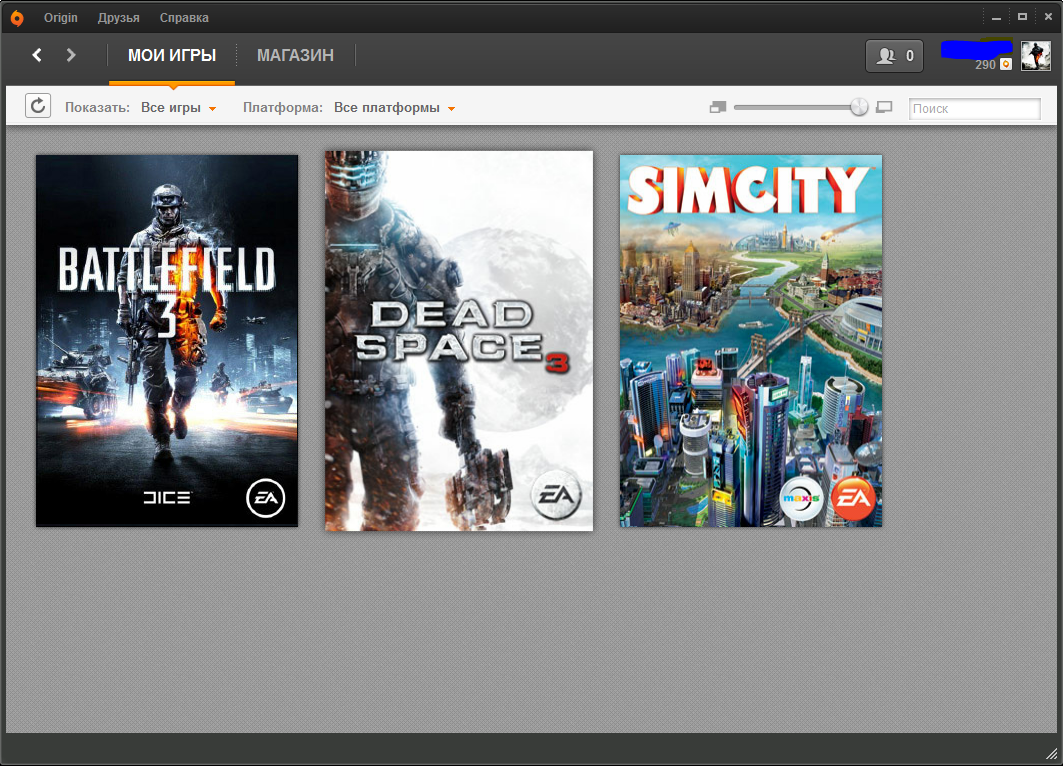Expand the 'Все платформы' platform dropdown

[x=394, y=108]
